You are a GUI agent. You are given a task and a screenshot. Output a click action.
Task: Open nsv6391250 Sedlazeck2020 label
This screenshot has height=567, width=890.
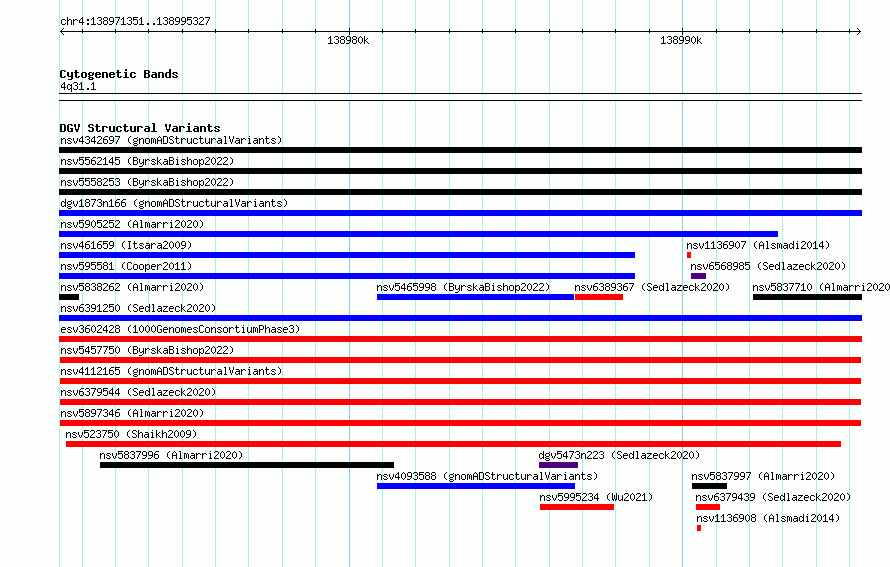tap(138, 308)
